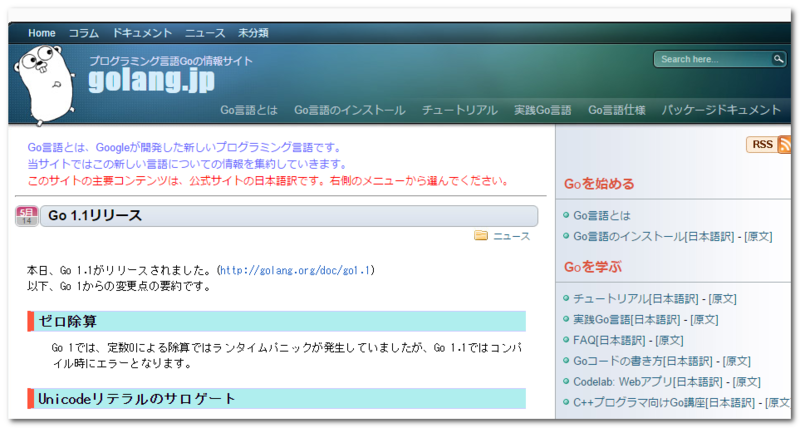The width and height of the screenshot is (800, 428).
Task: Select Go言語とは in header menu
Action: click(x=249, y=110)
